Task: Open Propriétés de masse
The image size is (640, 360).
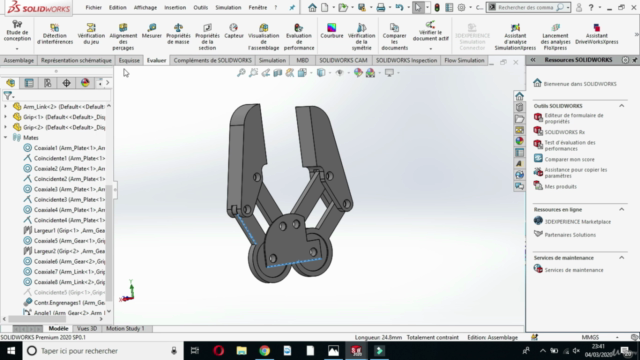Action: (x=178, y=33)
